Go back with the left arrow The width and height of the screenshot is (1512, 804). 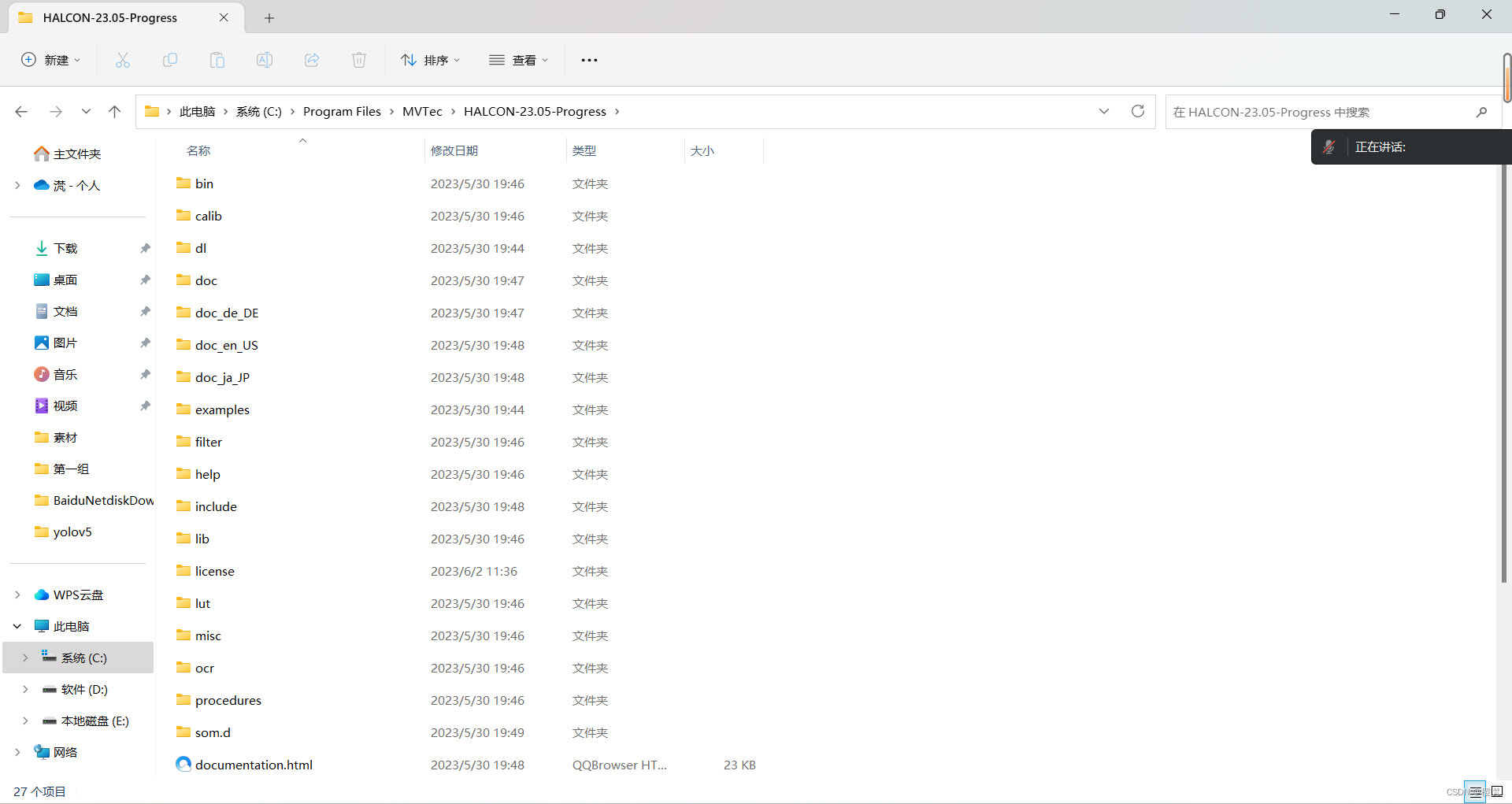[21, 112]
